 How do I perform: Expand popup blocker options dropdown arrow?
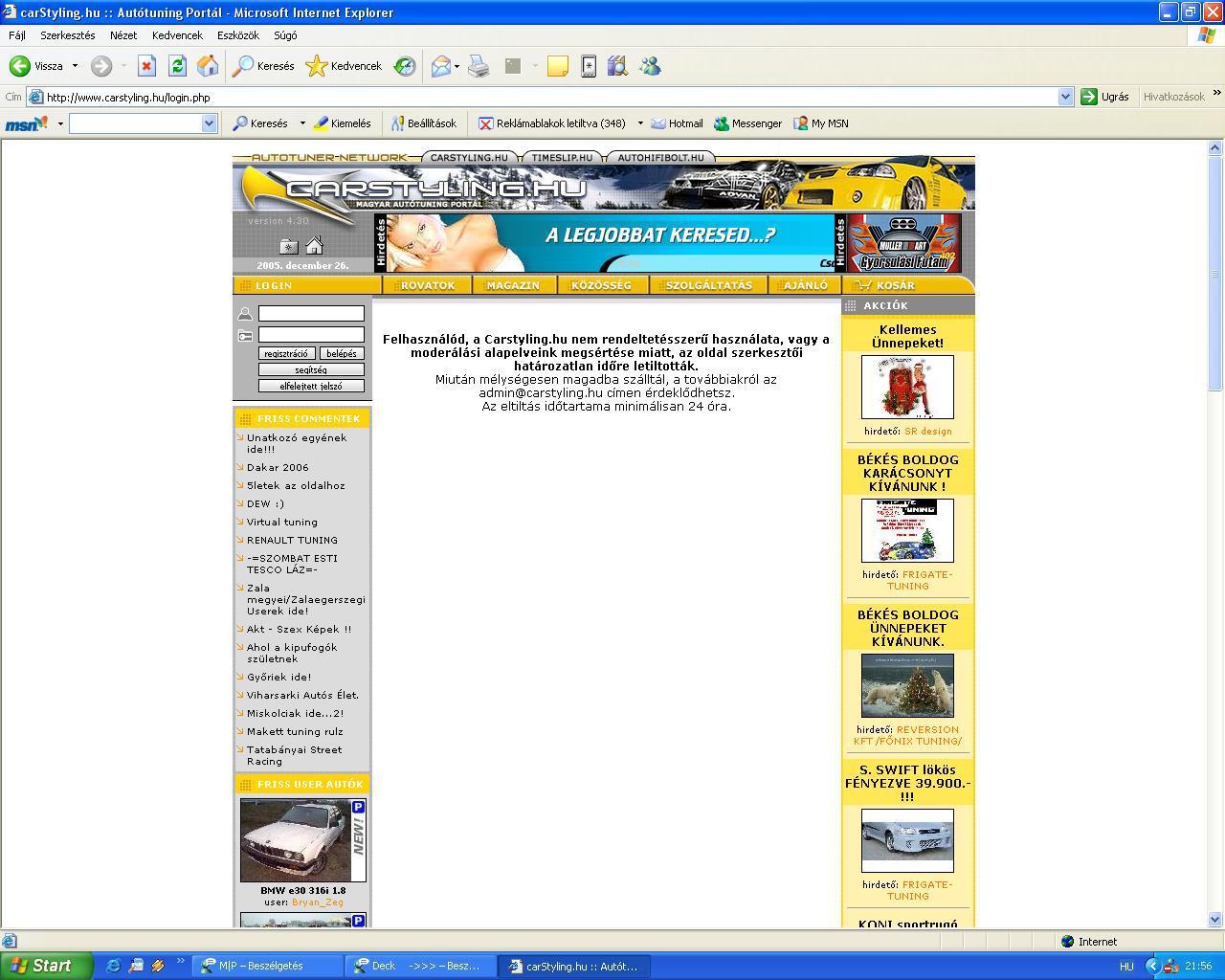640,123
